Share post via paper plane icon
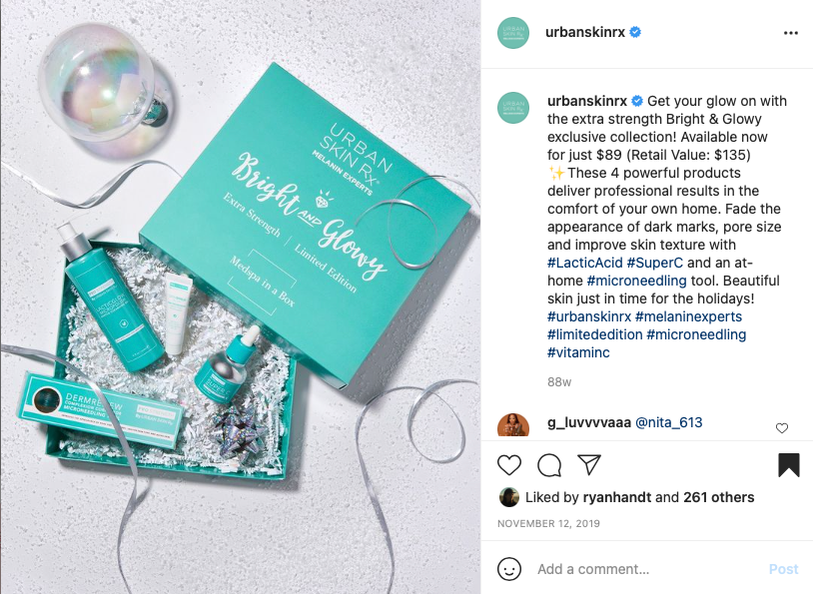The width and height of the screenshot is (813, 594). click(x=589, y=464)
